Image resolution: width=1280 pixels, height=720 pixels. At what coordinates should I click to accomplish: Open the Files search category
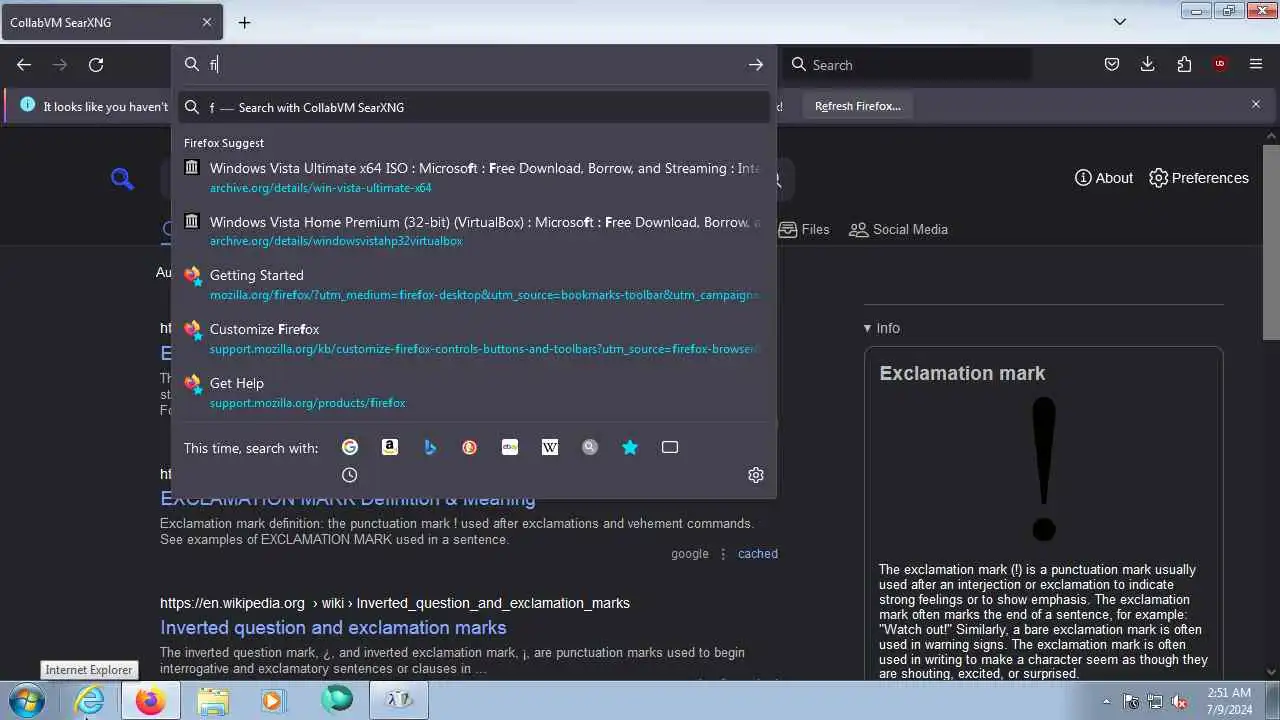tap(804, 229)
